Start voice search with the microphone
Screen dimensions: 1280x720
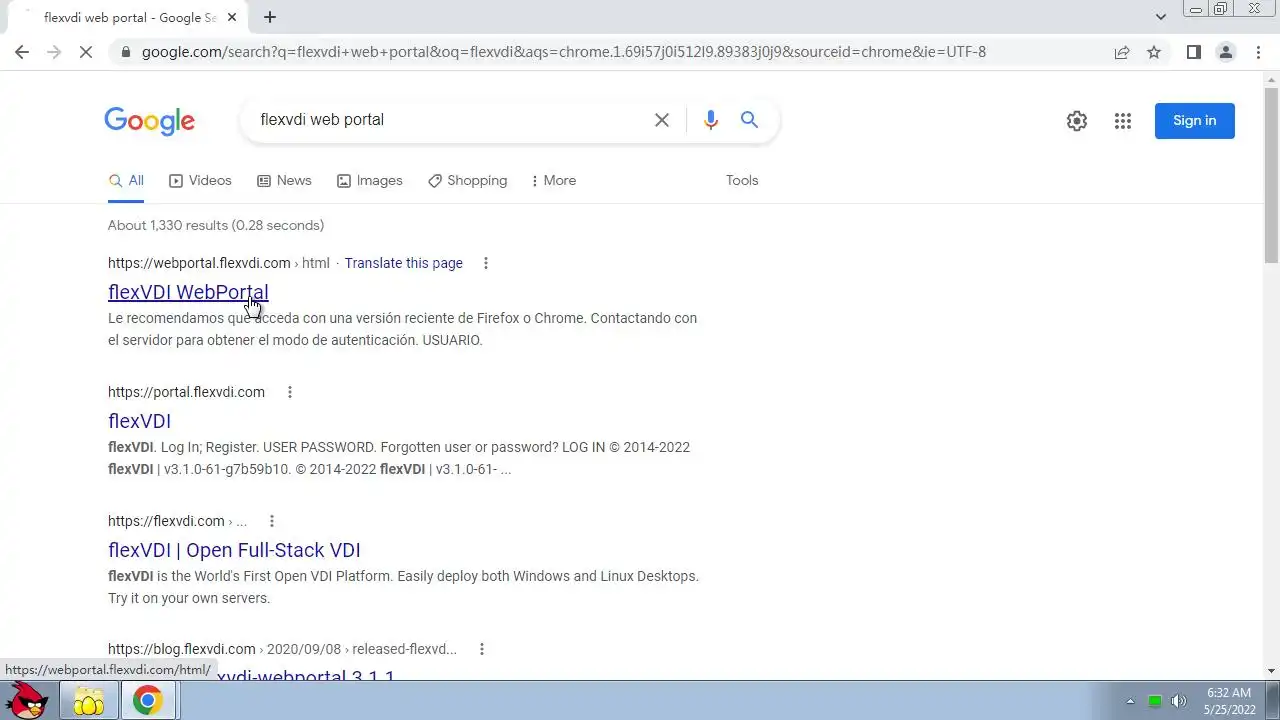[711, 120]
